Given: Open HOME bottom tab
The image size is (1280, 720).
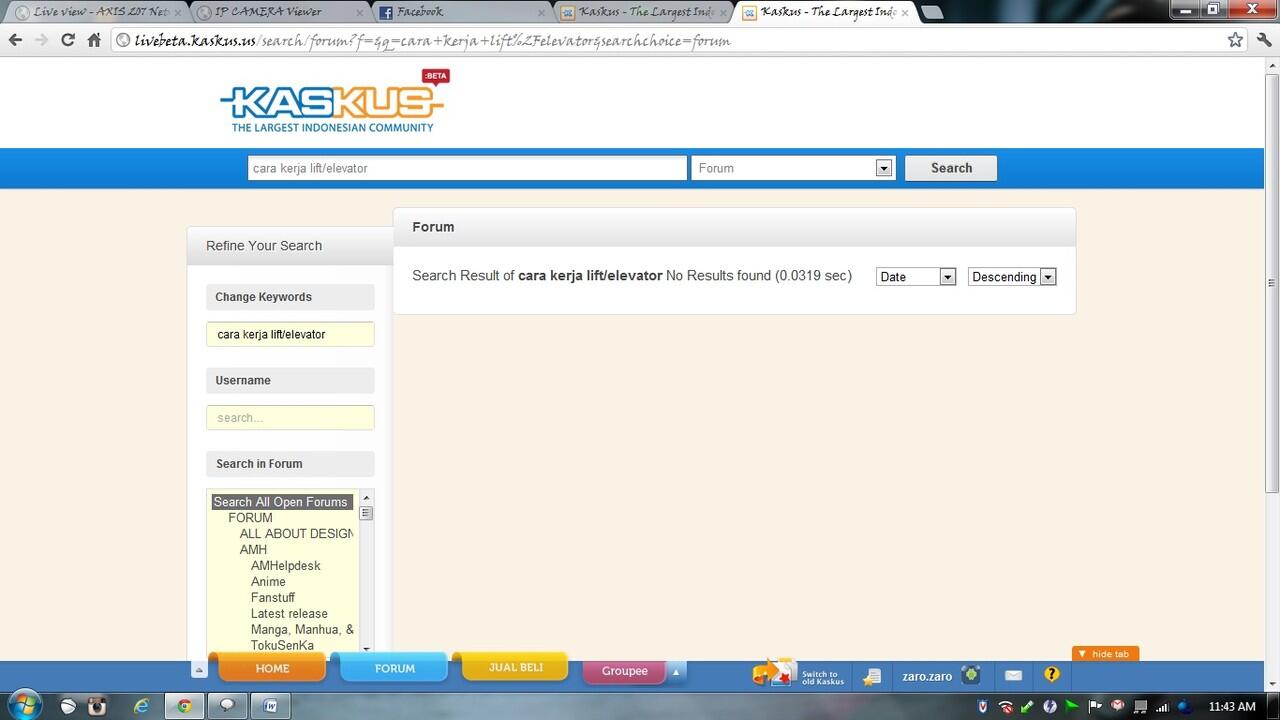Looking at the screenshot, I should click(272, 668).
